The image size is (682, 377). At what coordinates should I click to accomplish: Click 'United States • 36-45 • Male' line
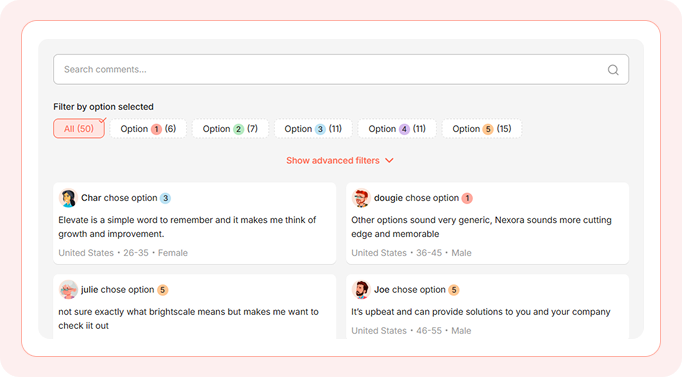(411, 253)
